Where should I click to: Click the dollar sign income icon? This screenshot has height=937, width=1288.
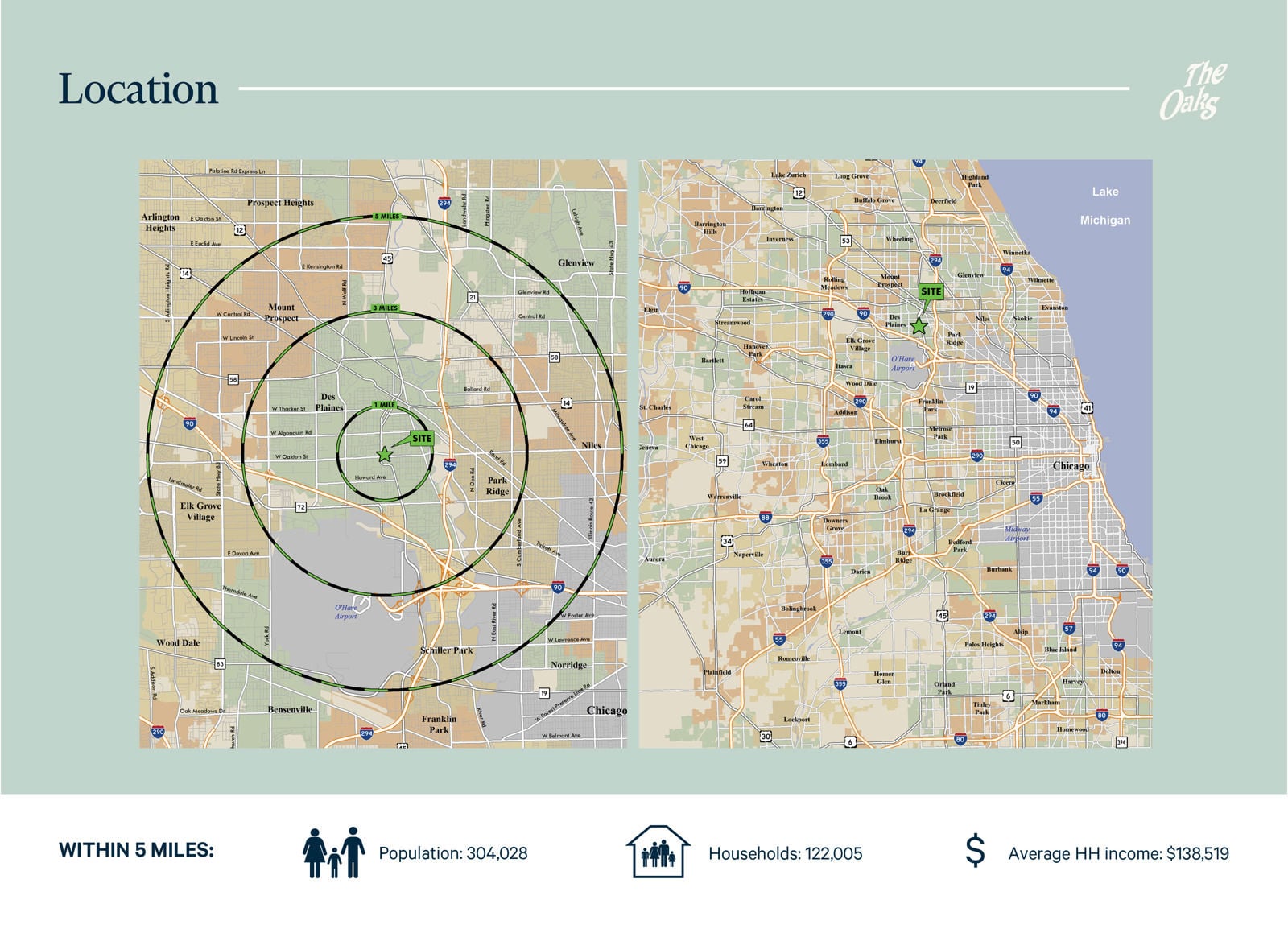pyautogui.click(x=975, y=852)
